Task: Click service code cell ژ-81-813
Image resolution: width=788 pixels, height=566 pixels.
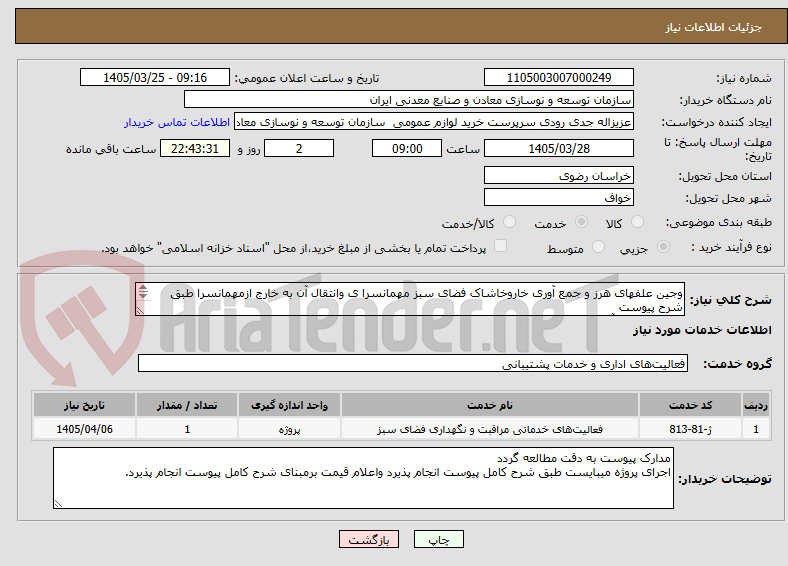Action: (691, 429)
